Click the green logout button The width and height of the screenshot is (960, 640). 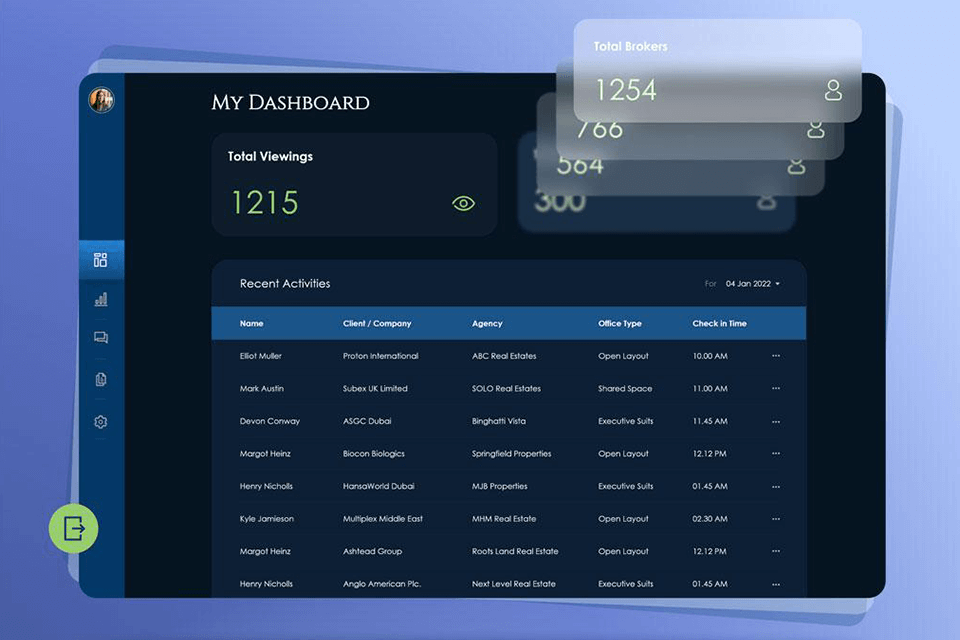(x=73, y=529)
